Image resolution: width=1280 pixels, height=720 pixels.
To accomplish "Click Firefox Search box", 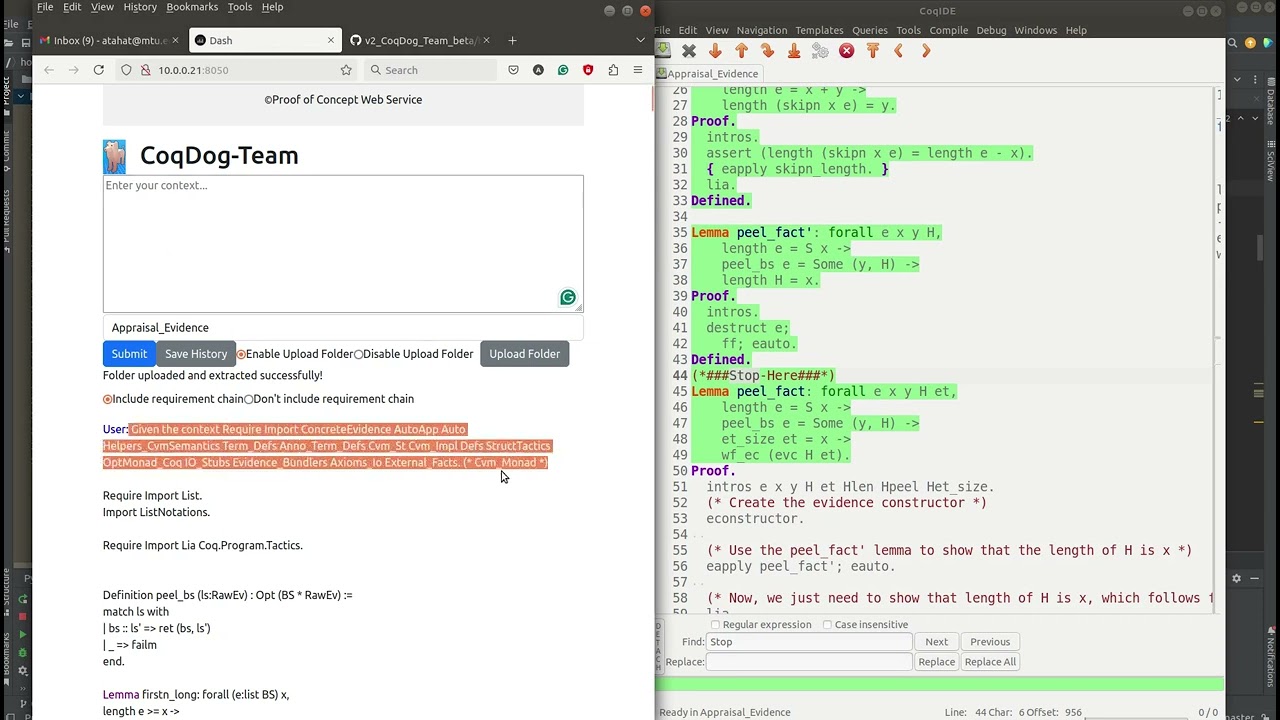I will point(430,70).
